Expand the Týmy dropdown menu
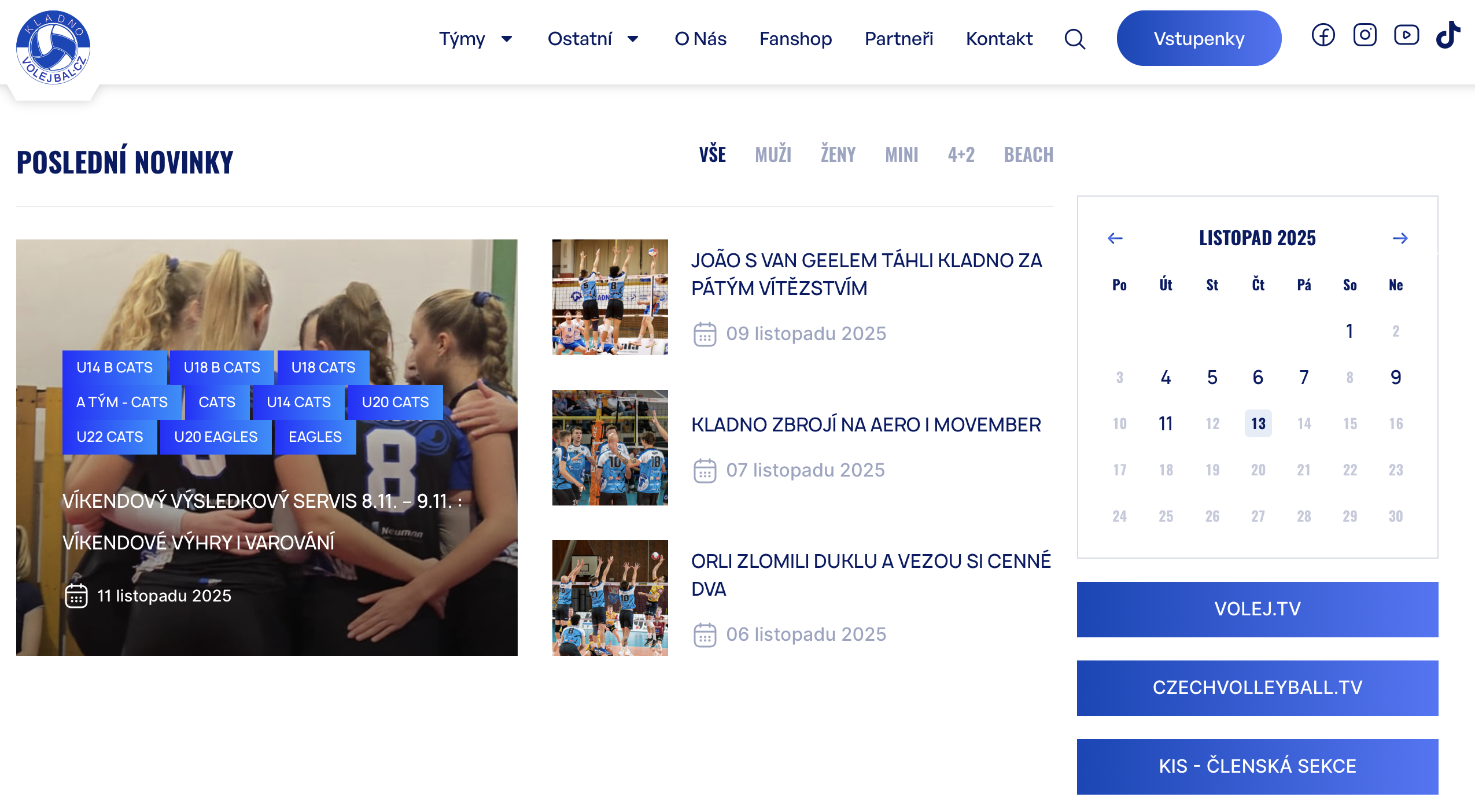This screenshot has width=1475, height=812. click(x=476, y=39)
